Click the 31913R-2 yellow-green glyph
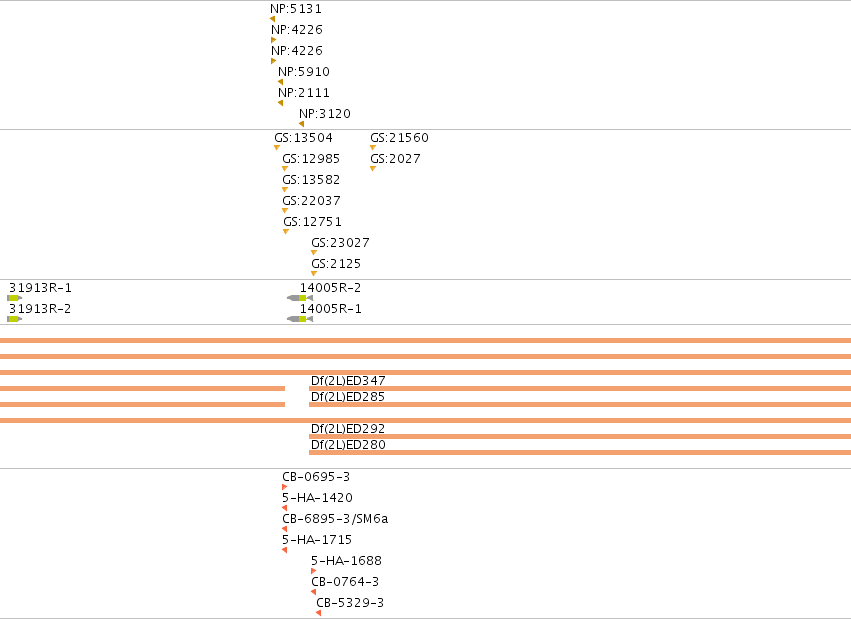851x619 pixels. [15, 319]
